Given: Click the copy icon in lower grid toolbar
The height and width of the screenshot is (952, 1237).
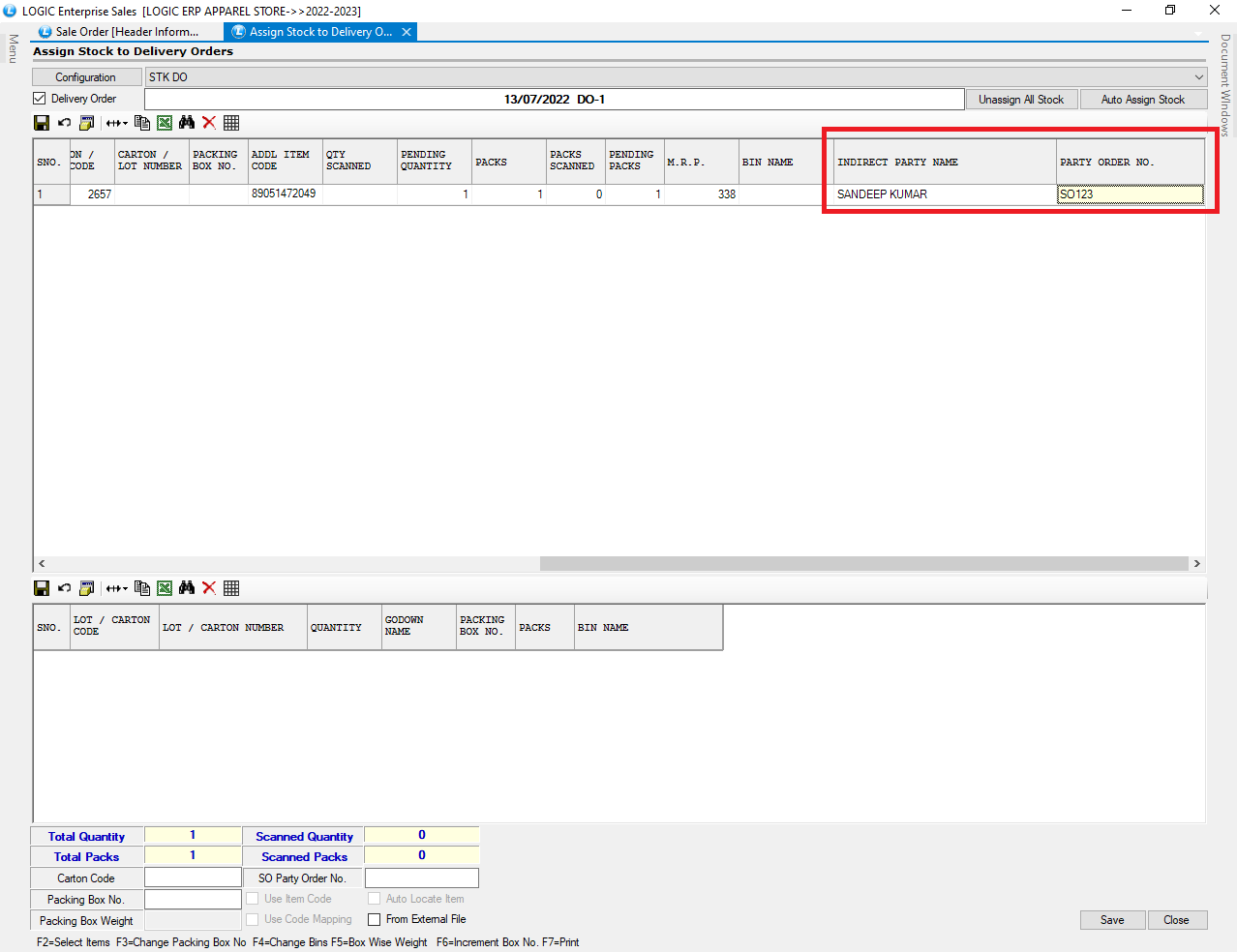Looking at the screenshot, I should (142, 588).
